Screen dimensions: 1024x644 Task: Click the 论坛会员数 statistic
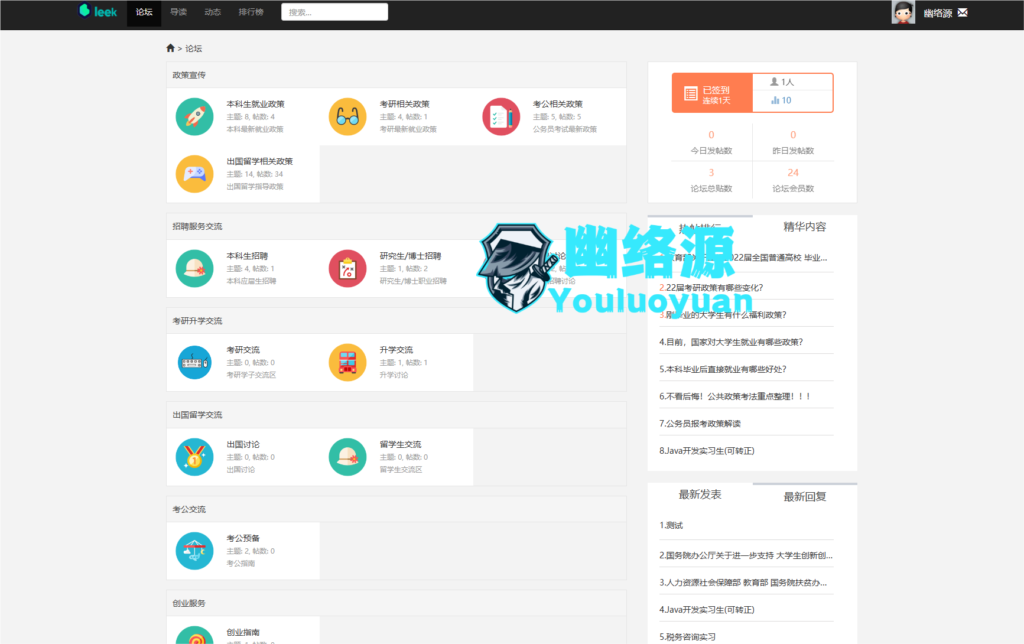pyautogui.click(x=793, y=180)
